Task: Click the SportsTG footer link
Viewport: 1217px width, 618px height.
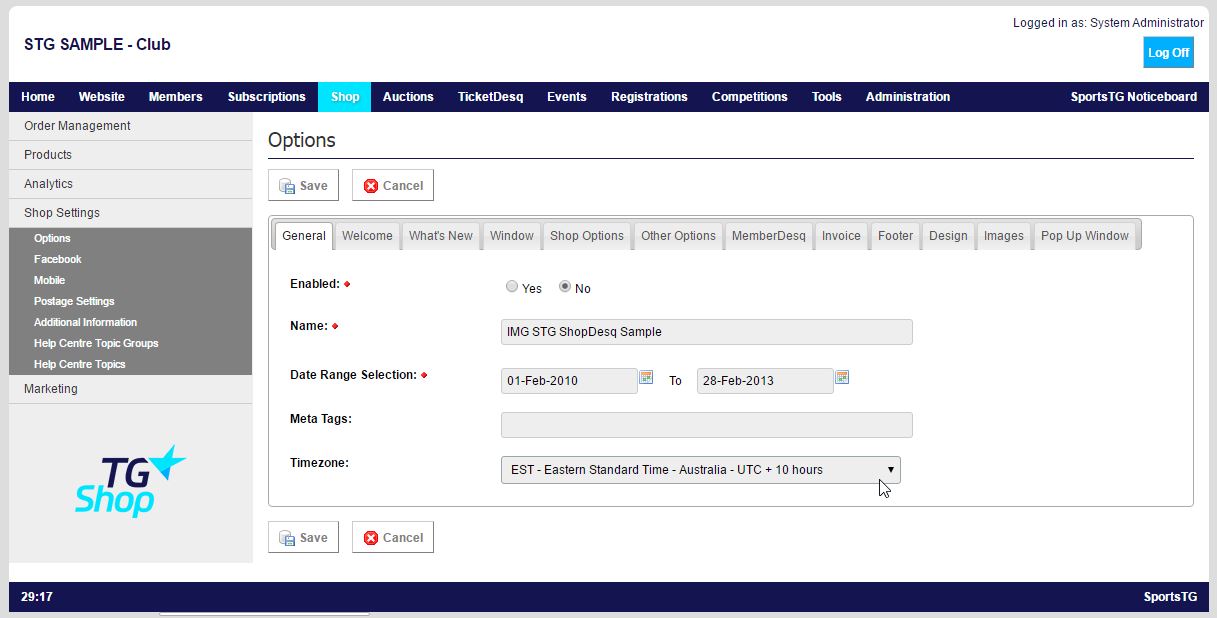Action: point(1170,597)
